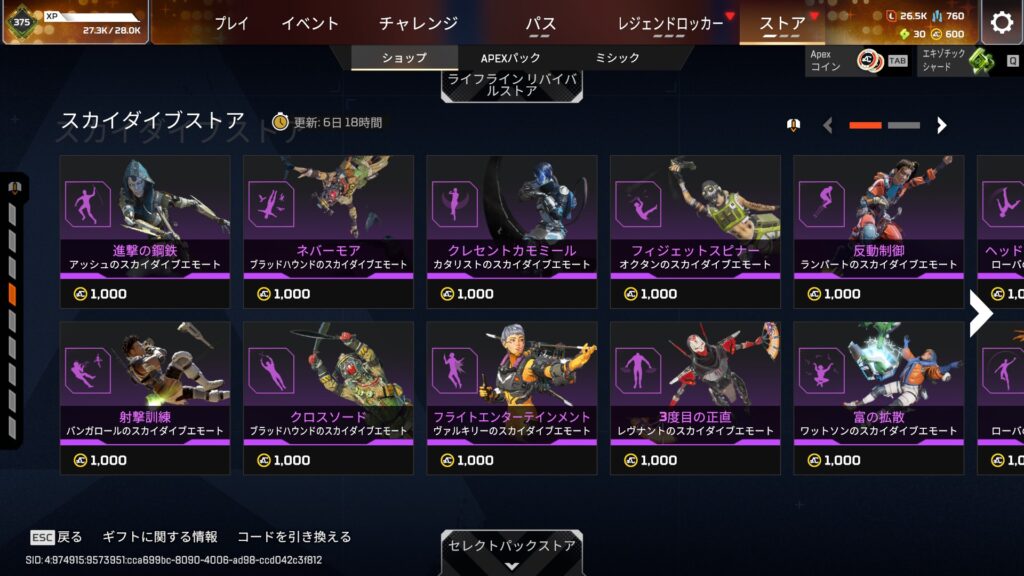Go to next page with right triangle arrow
1024x576 pixels.
tap(941, 125)
